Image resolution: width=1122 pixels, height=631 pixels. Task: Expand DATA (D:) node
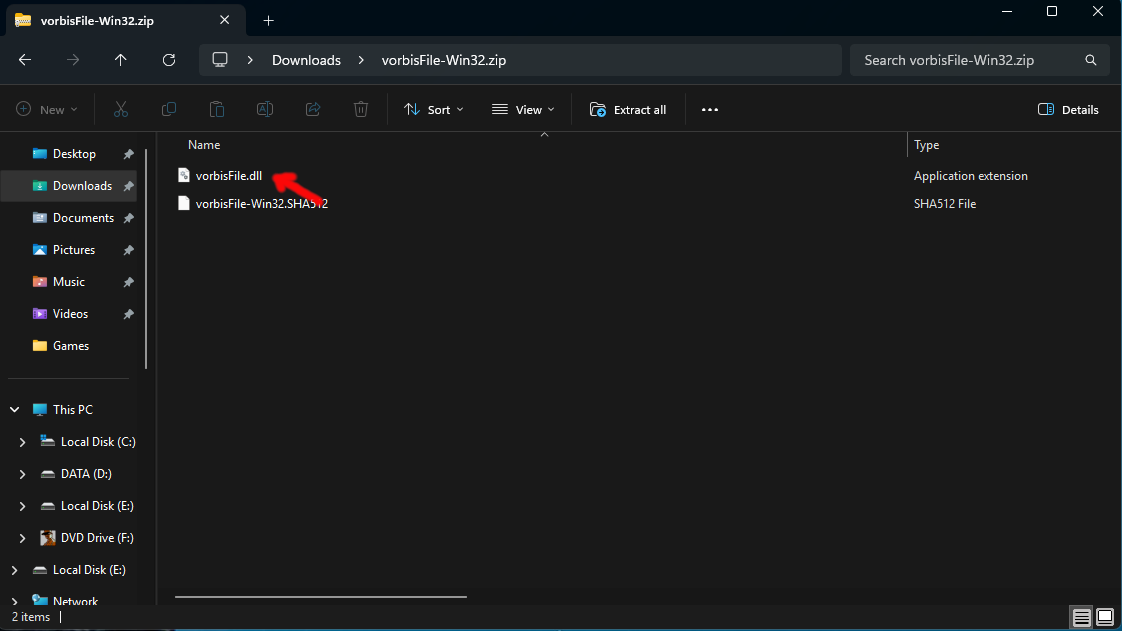point(22,474)
